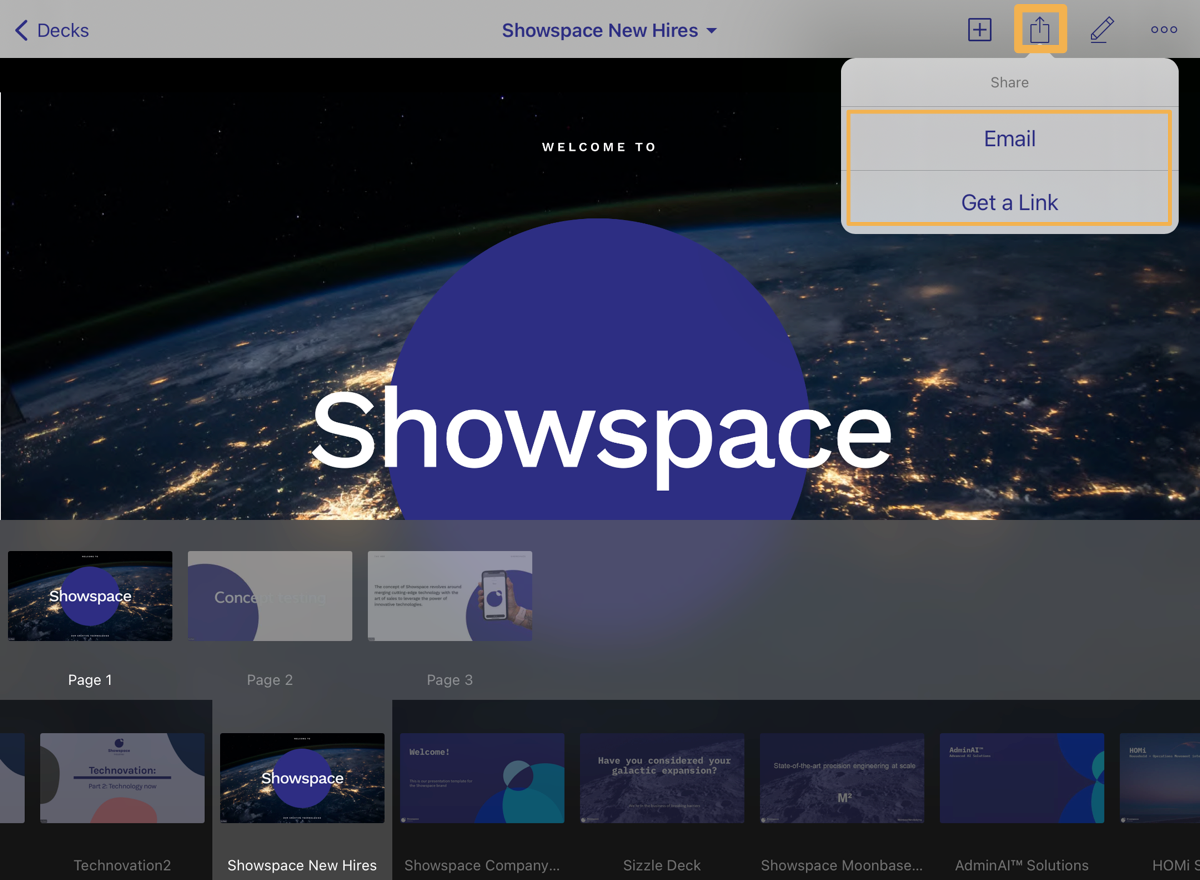Click the AdminAI™ Solutions name label
This screenshot has width=1200, height=880.
point(1022,865)
